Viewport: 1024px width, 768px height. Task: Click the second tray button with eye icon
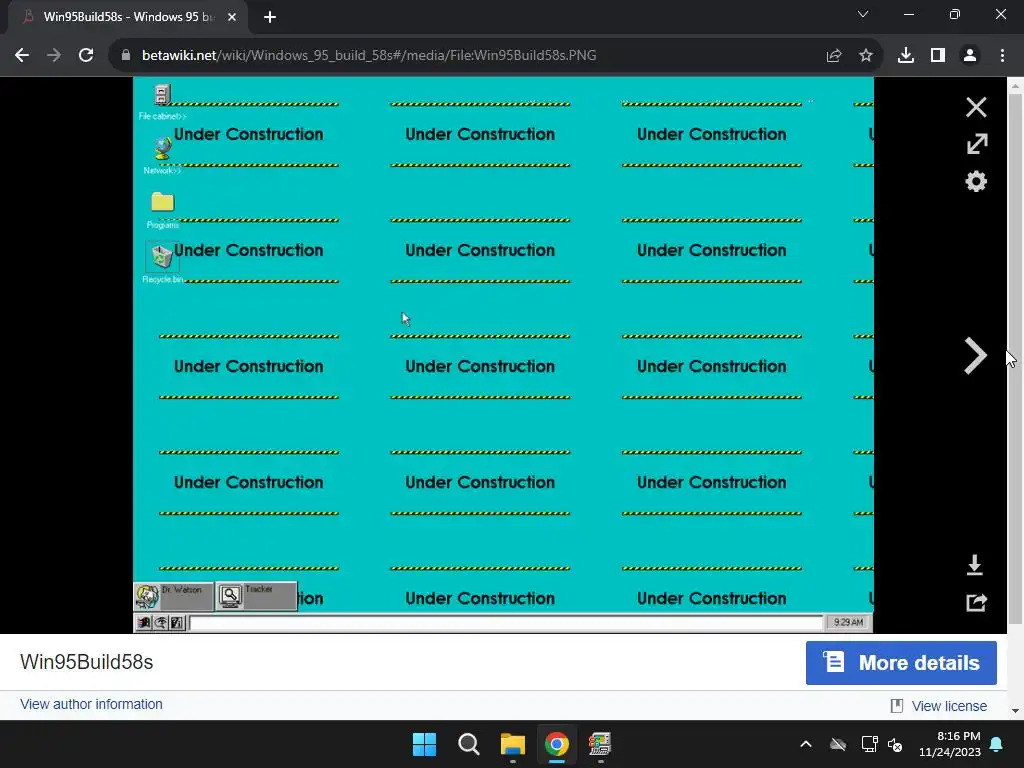(x=161, y=623)
